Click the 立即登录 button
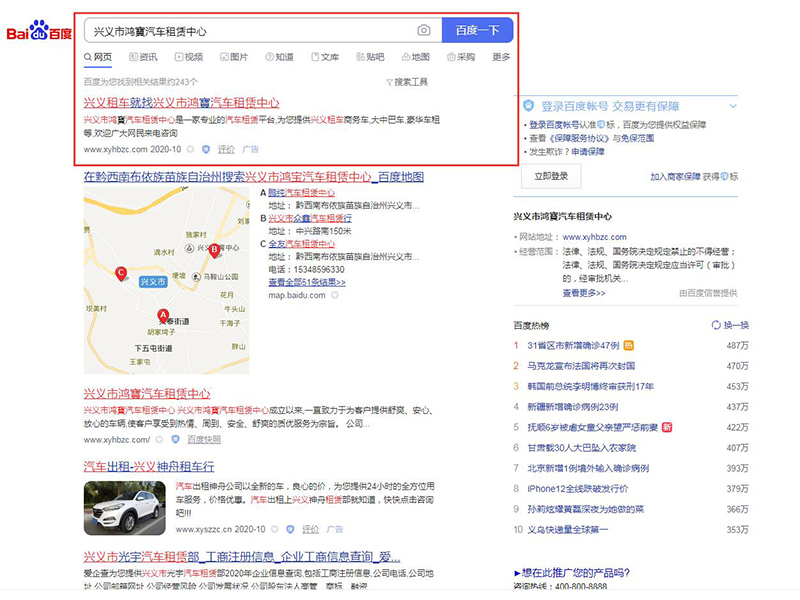The width and height of the screenshot is (800, 600). point(551,177)
